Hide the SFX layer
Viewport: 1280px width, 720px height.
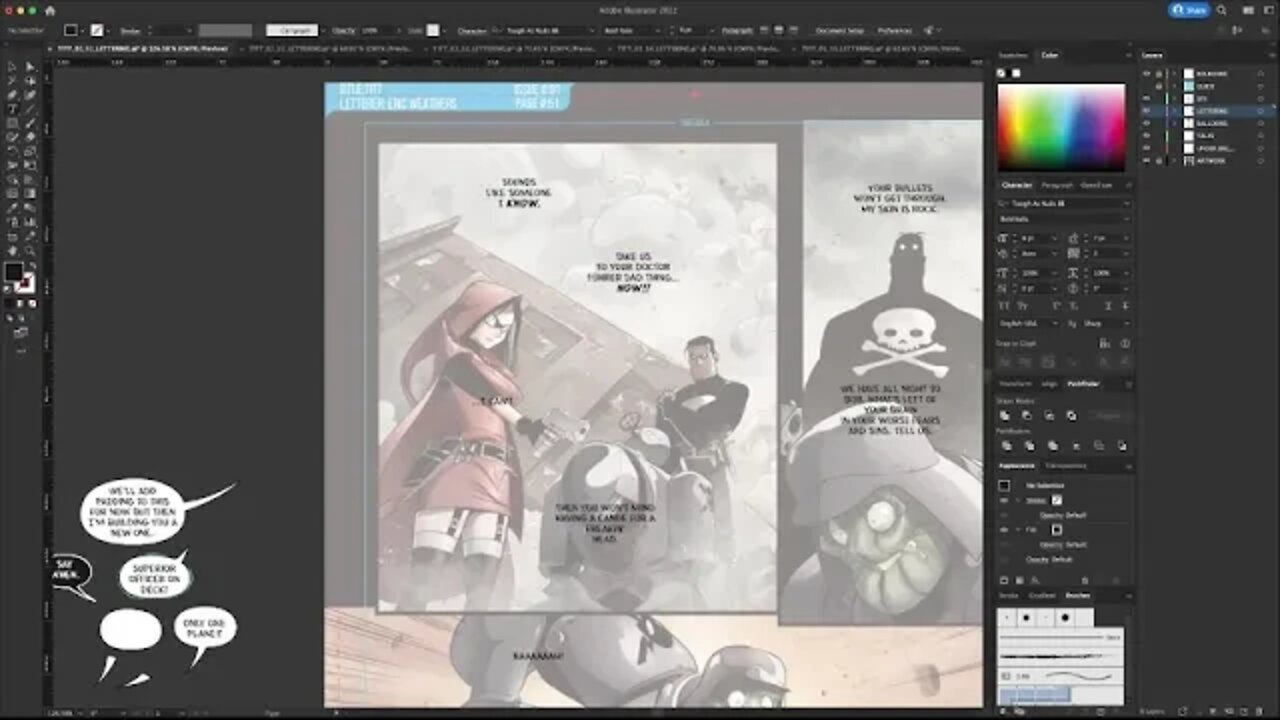point(1146,99)
